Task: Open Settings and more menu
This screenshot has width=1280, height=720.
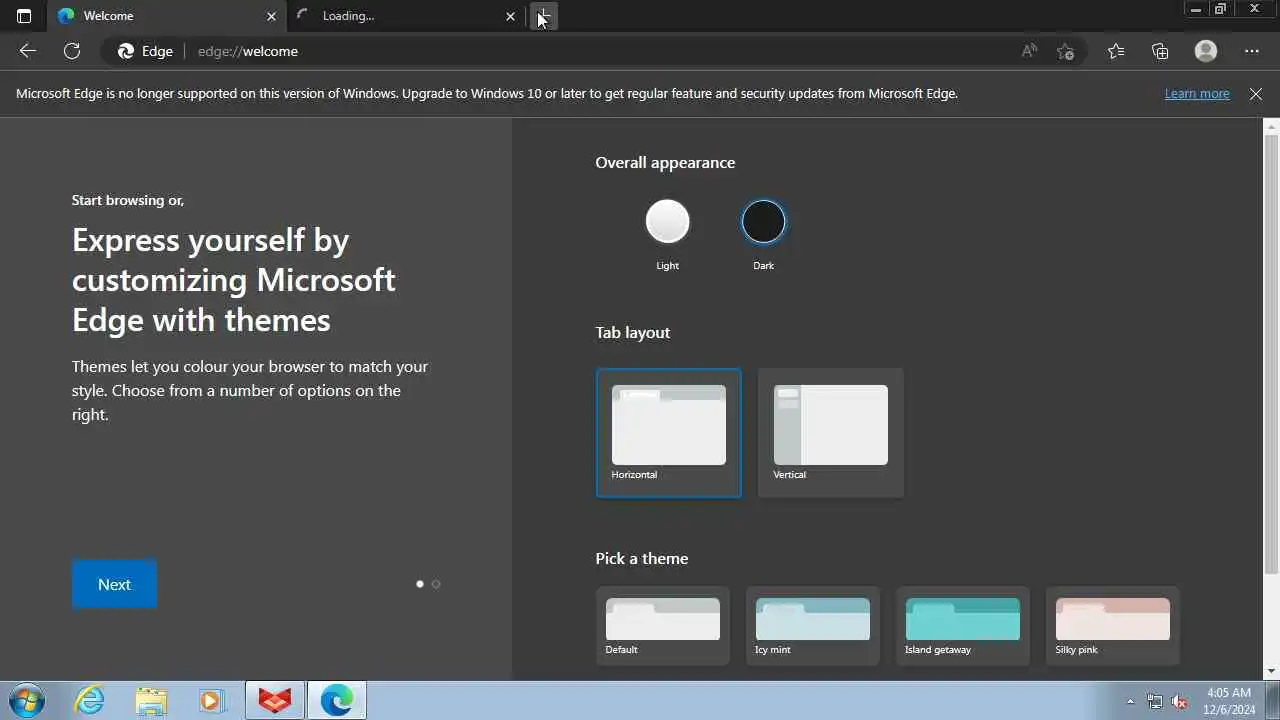Action: [x=1252, y=51]
